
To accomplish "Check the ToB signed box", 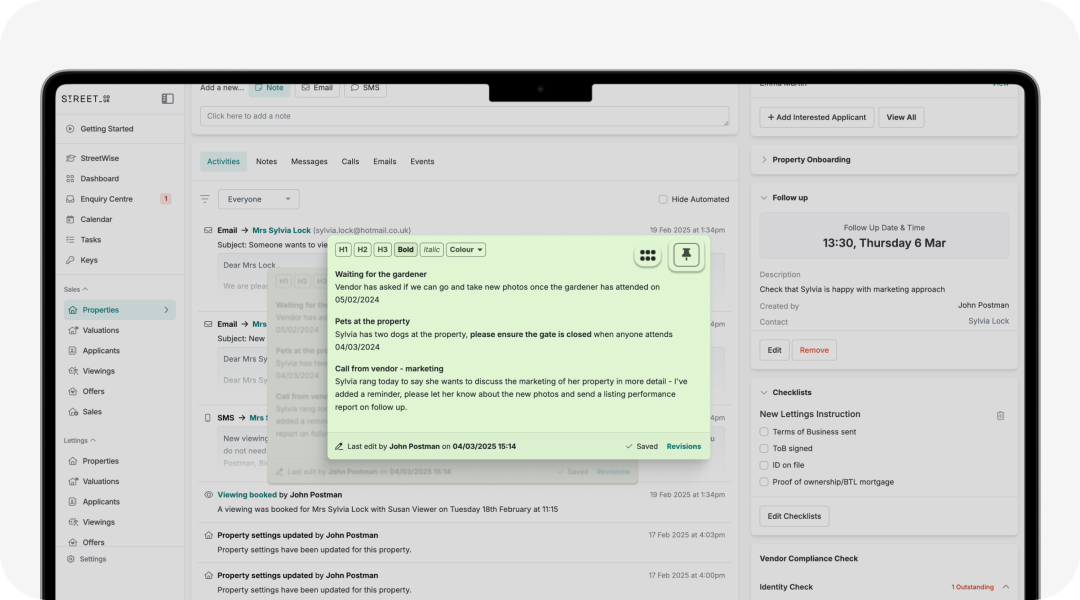I will point(764,448).
